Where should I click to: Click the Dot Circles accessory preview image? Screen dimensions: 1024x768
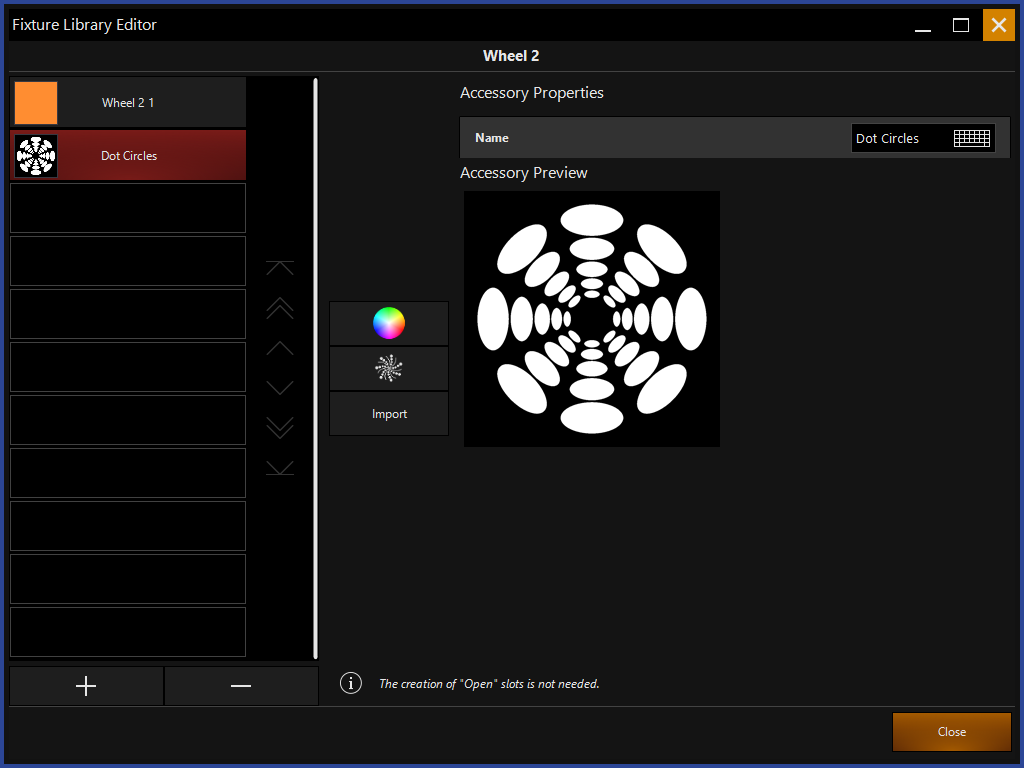[x=592, y=319]
